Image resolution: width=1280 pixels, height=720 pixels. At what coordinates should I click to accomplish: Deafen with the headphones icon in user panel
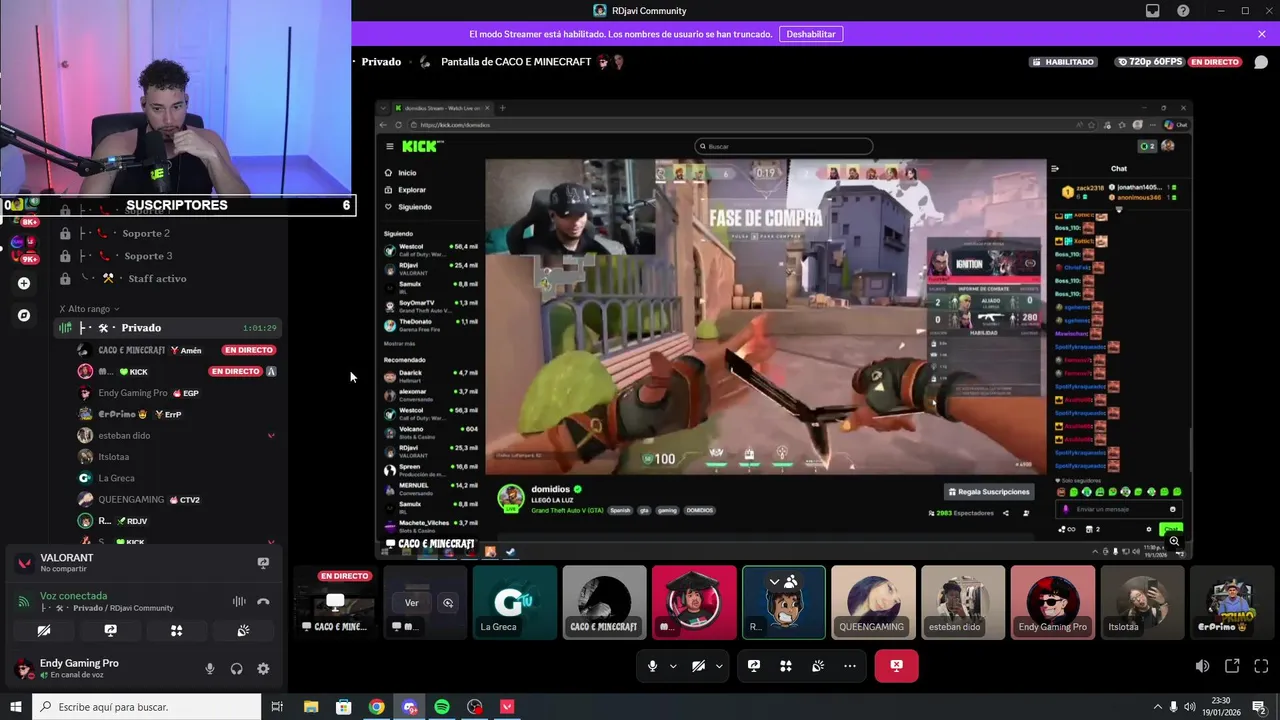pyautogui.click(x=237, y=669)
